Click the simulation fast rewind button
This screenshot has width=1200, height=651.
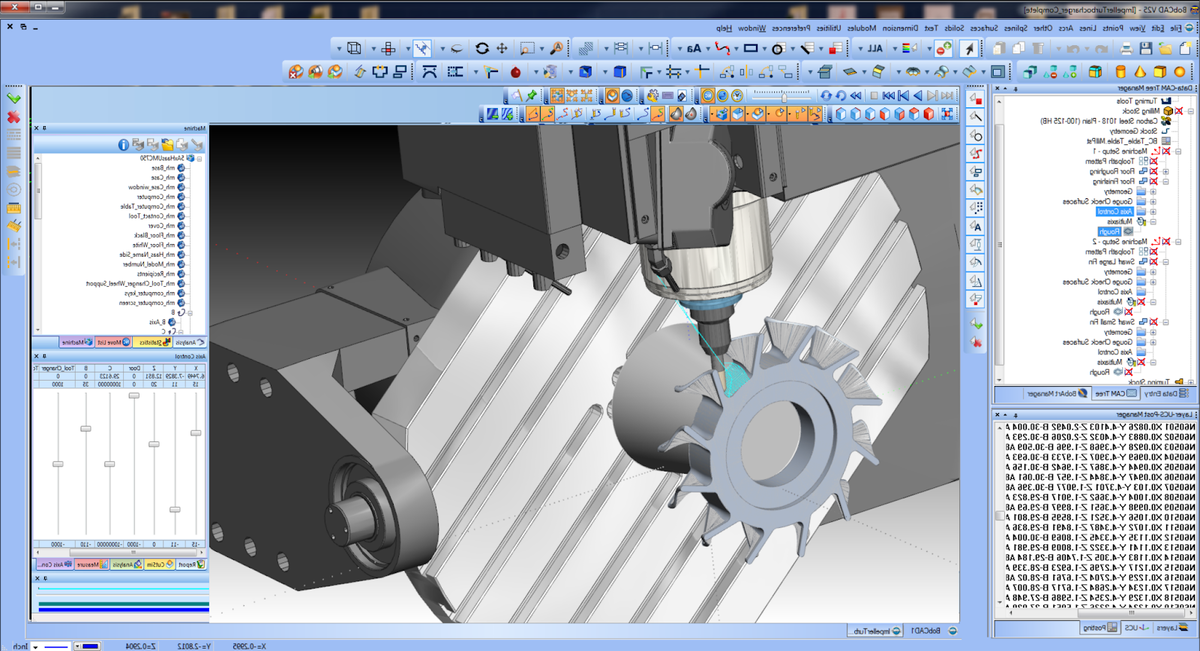point(855,95)
